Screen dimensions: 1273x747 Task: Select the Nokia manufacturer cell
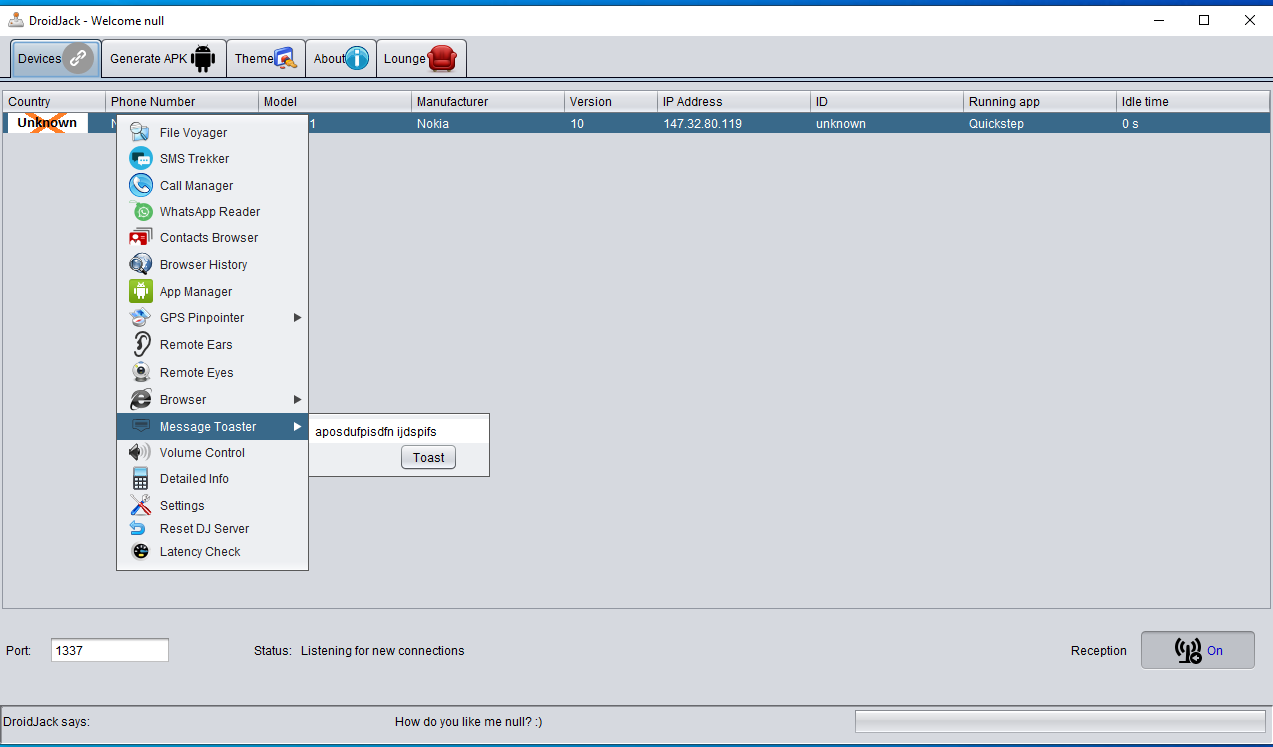pyautogui.click(x=488, y=124)
